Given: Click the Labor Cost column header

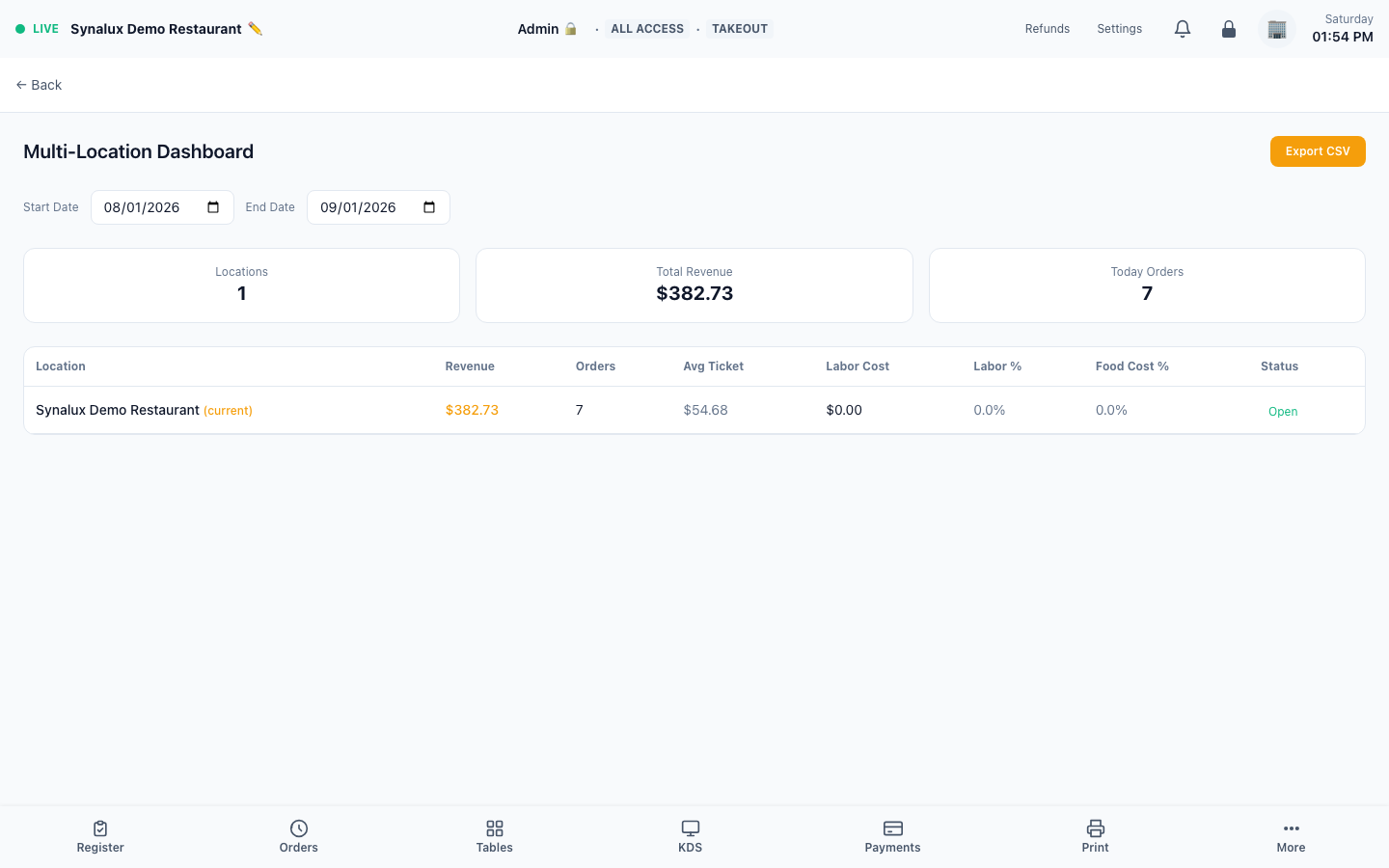Looking at the screenshot, I should coord(858,366).
